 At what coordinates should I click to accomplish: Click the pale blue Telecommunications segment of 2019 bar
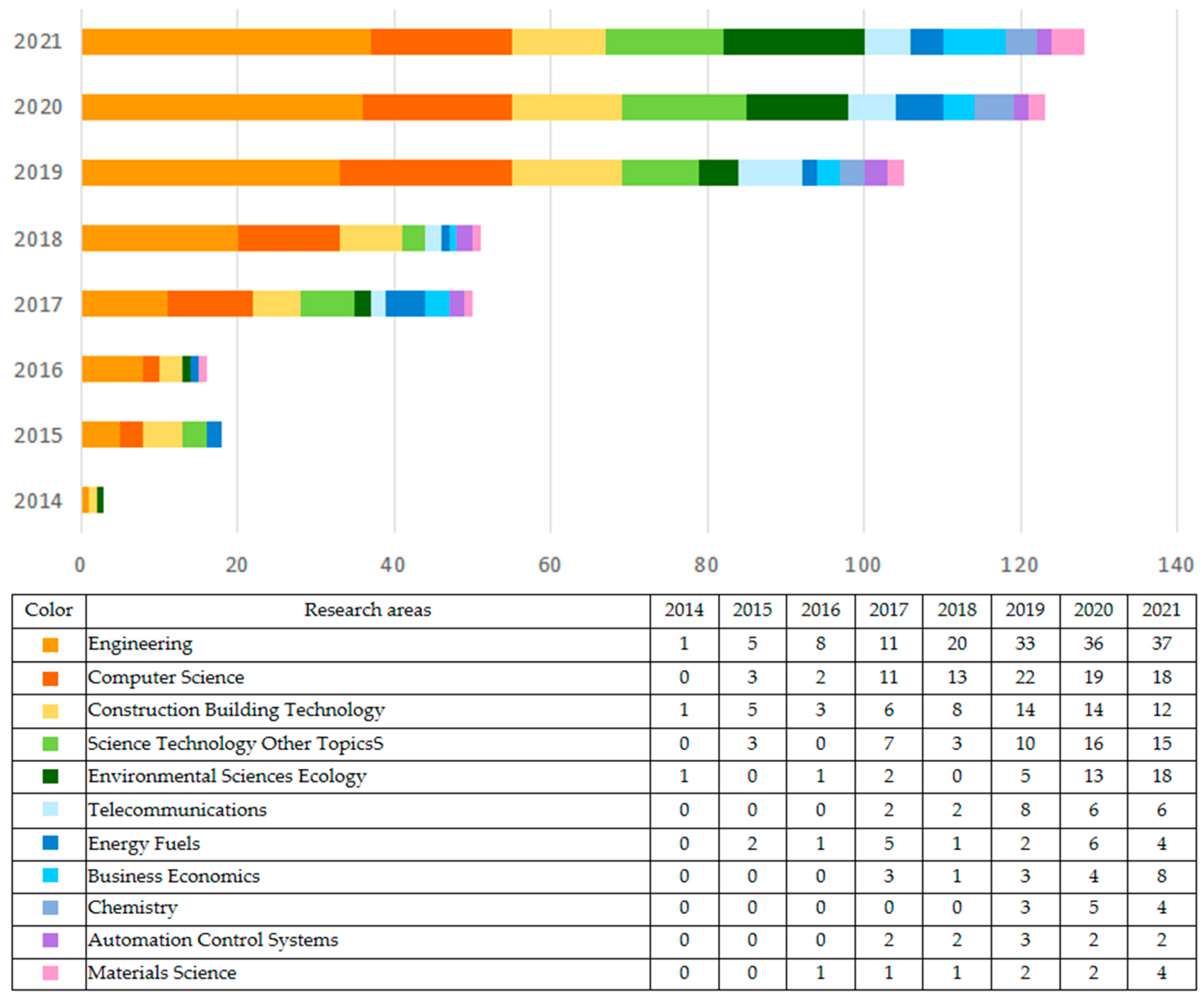click(x=770, y=173)
